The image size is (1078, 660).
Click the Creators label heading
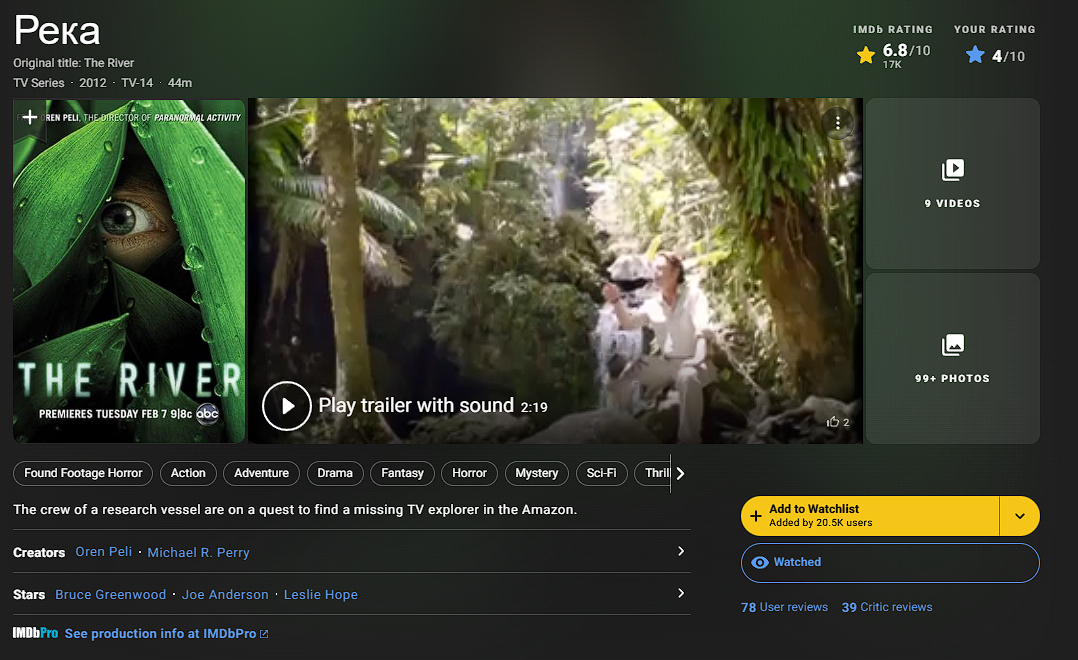click(39, 553)
